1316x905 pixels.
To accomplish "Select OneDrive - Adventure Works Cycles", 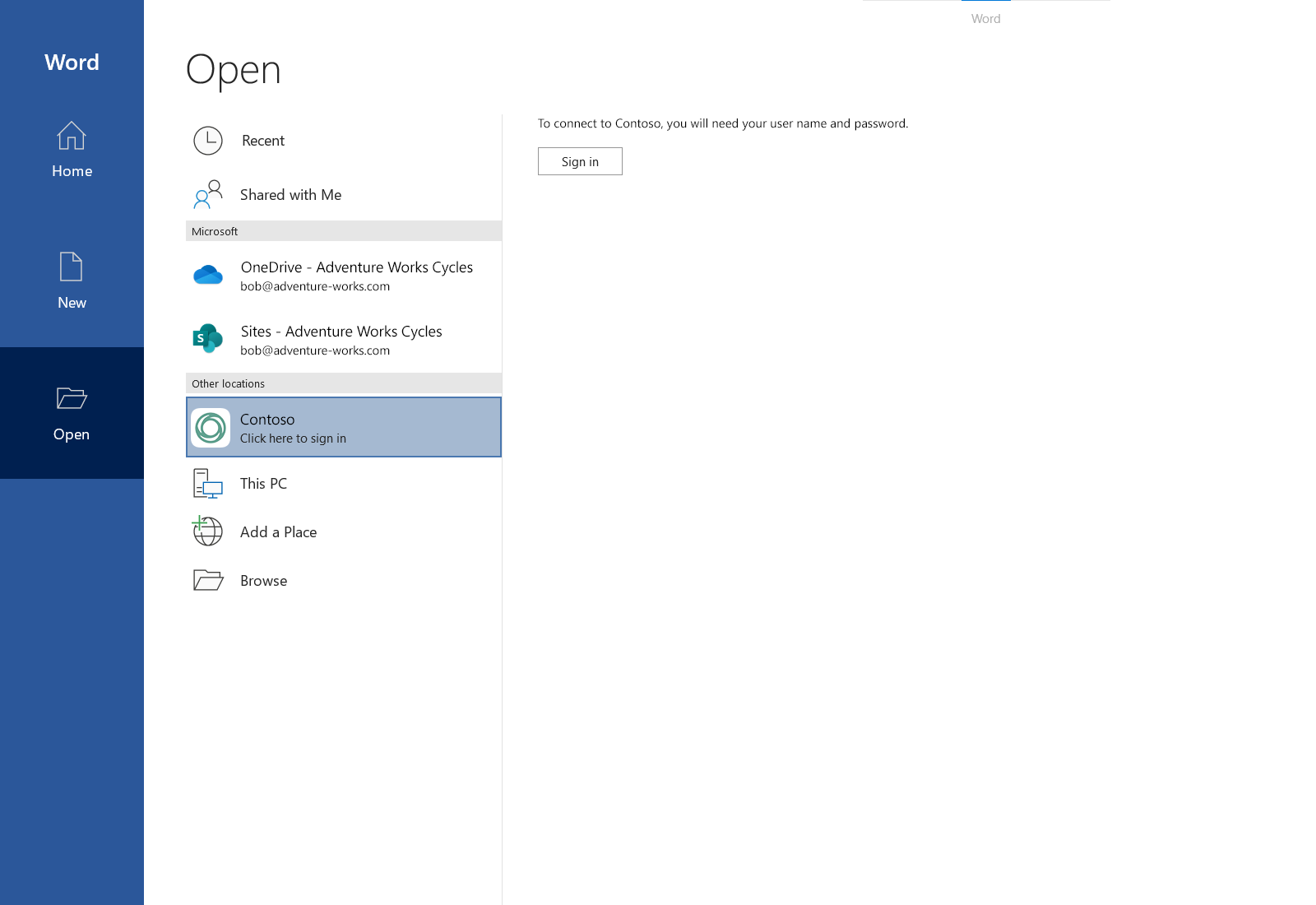I will [356, 276].
